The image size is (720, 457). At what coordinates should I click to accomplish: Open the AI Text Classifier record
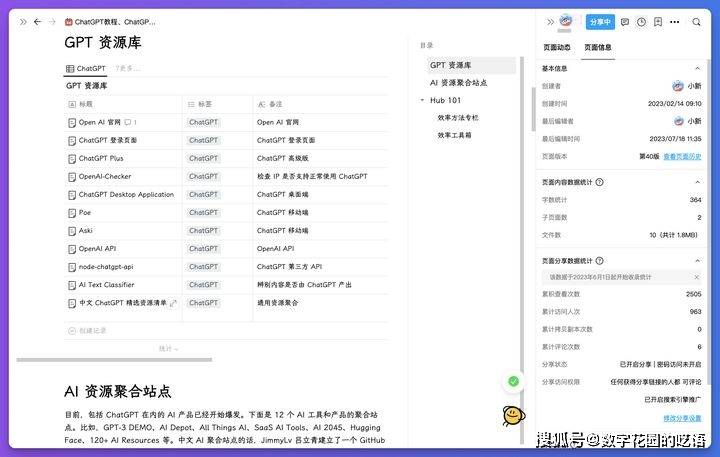[x=106, y=285]
